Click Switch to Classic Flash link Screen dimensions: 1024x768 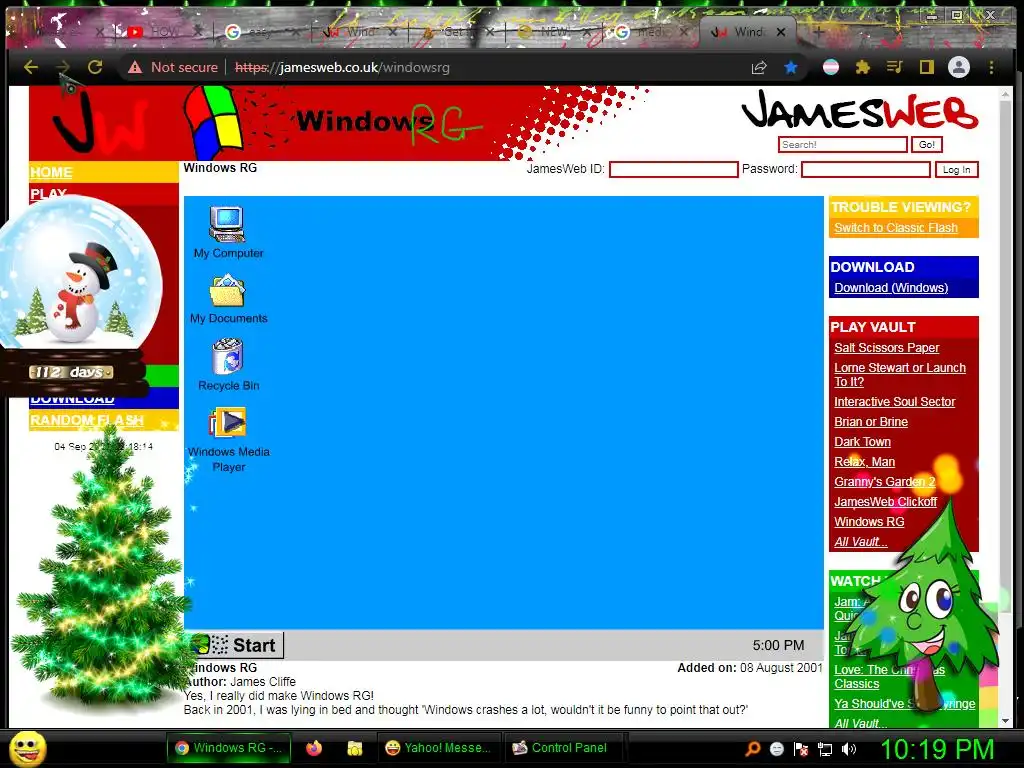(x=895, y=228)
